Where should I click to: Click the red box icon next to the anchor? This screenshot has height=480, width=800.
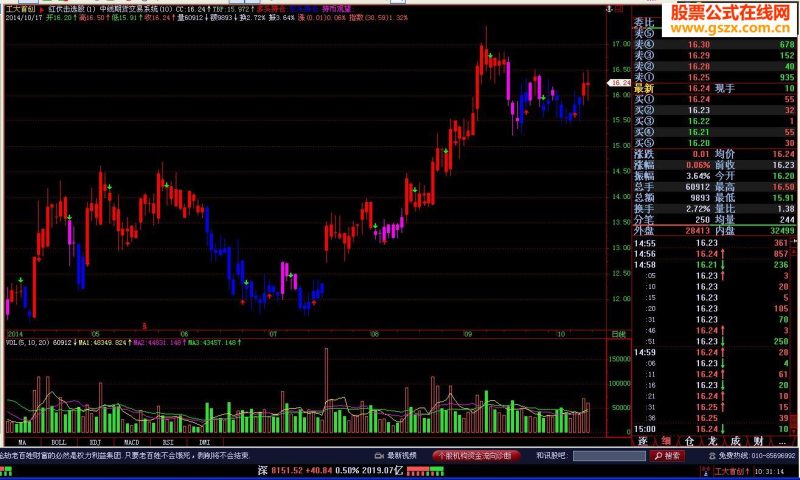coord(619,9)
